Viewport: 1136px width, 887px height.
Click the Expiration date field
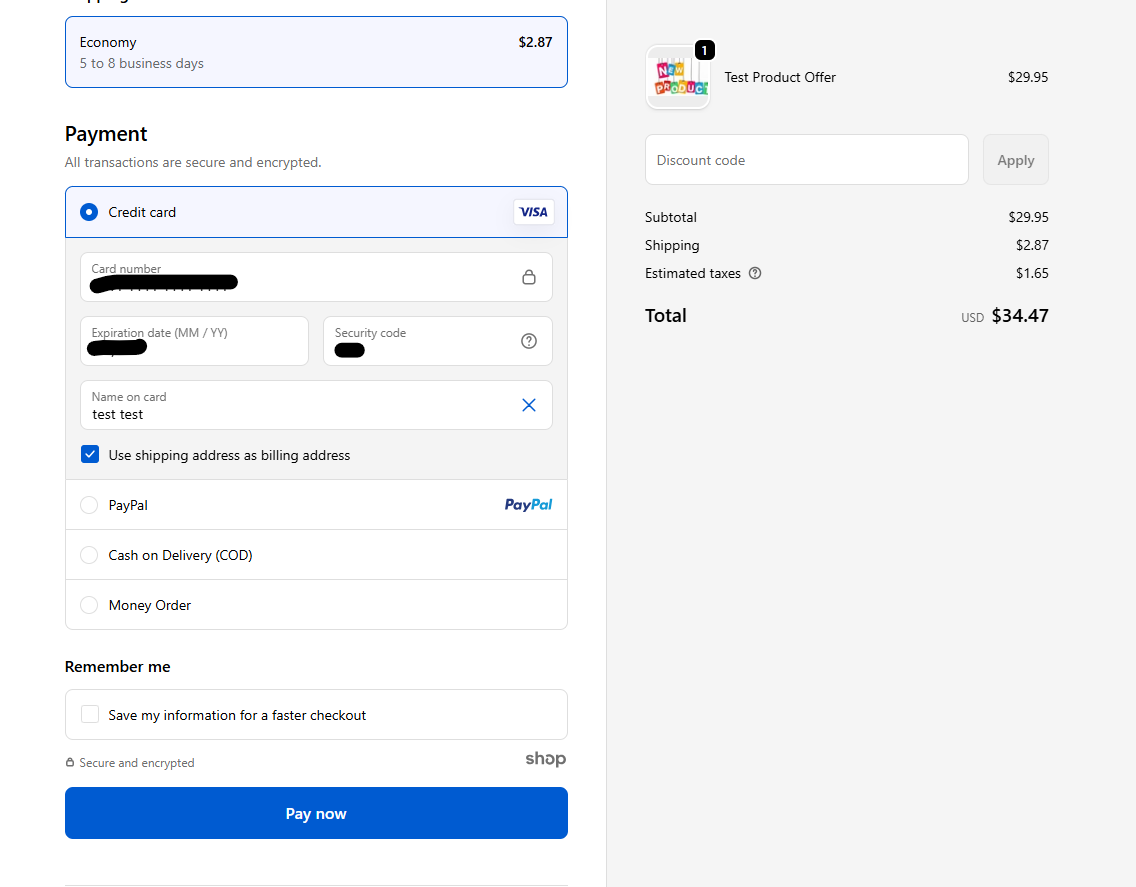pos(194,342)
